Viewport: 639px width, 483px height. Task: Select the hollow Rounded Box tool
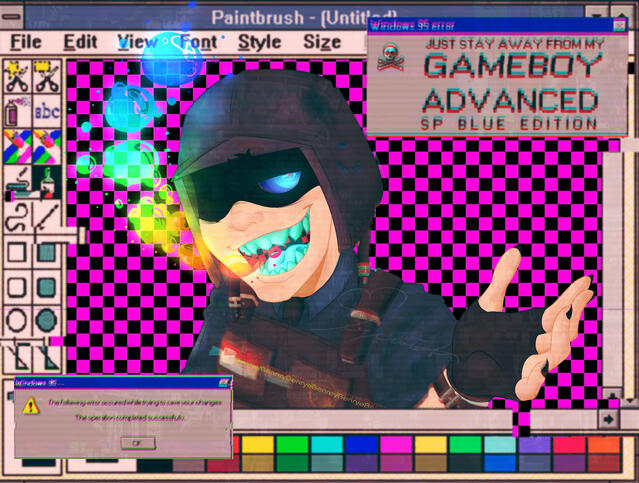tap(17, 287)
